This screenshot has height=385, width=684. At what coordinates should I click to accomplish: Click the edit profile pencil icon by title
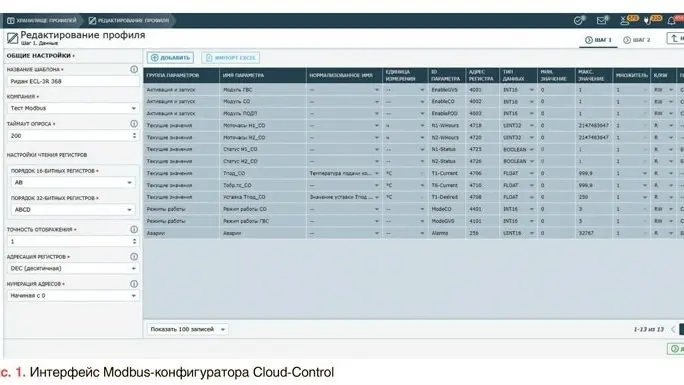tap(12, 38)
